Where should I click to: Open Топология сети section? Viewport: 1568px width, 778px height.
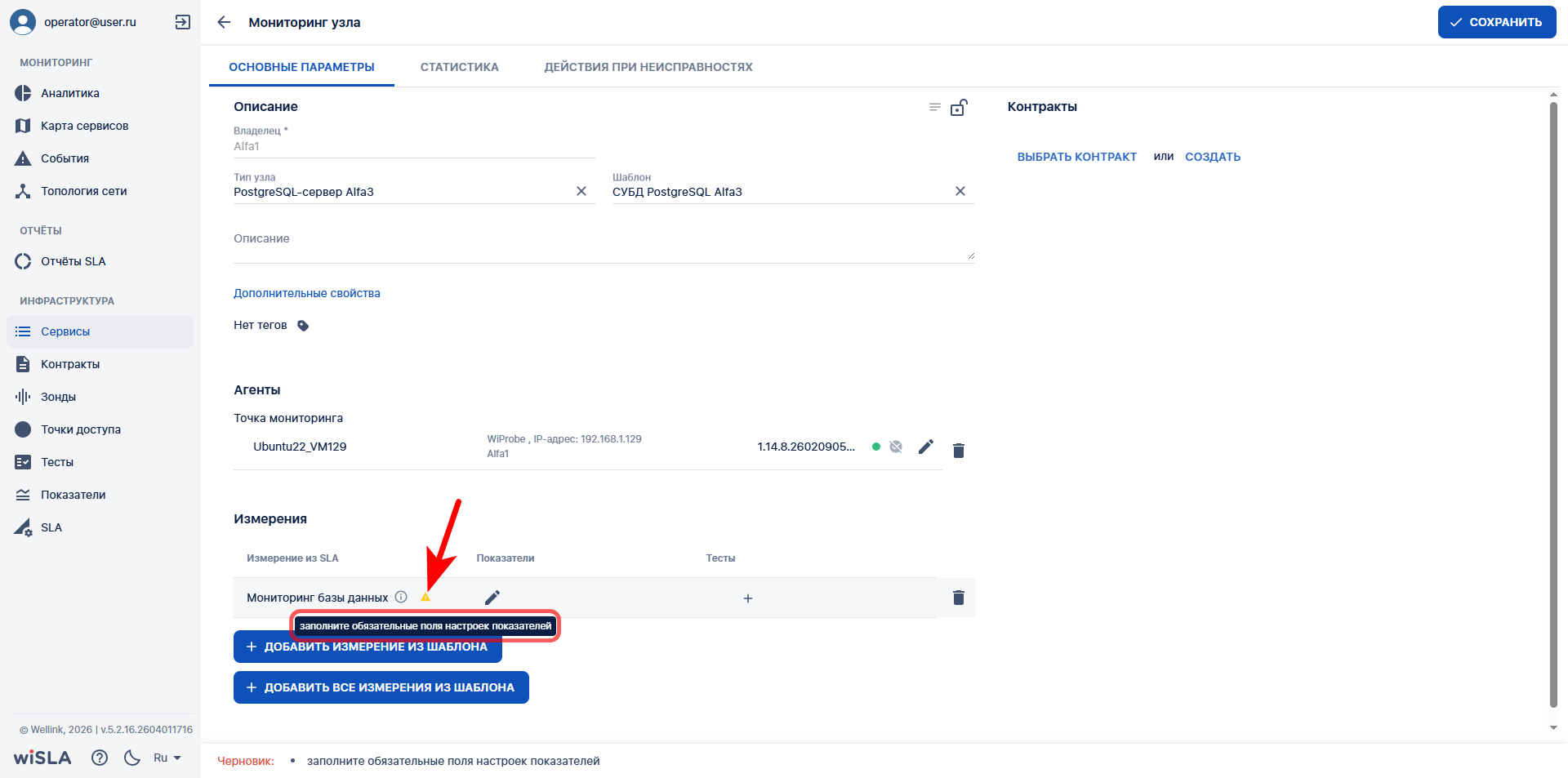pos(100,191)
